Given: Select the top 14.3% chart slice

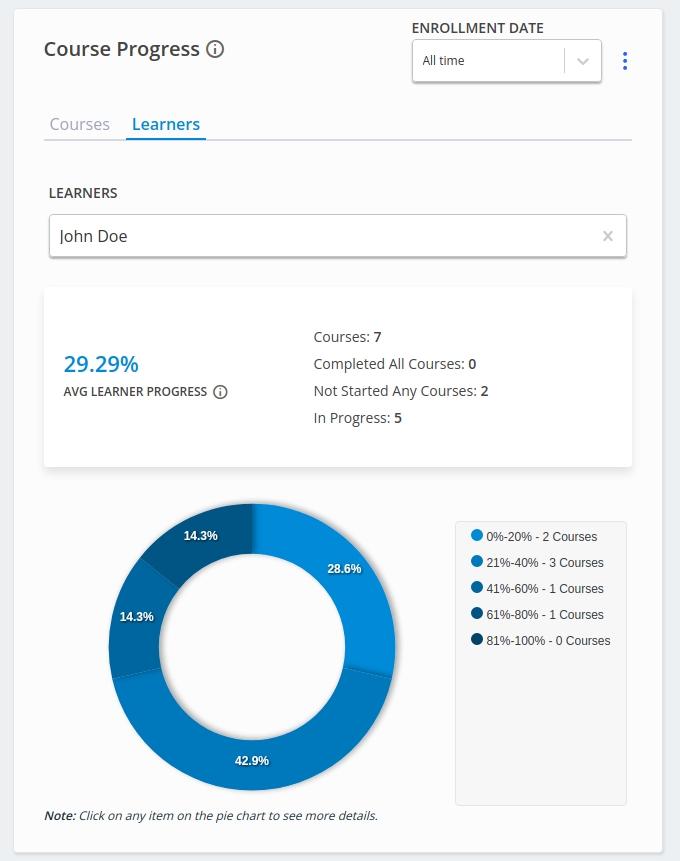Looking at the screenshot, I should pos(201,535).
